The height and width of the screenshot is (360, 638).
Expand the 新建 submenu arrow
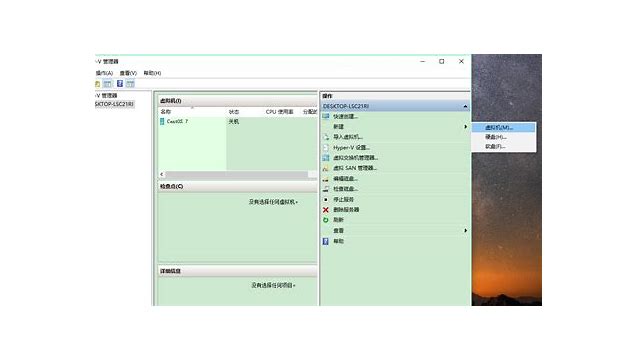click(x=465, y=127)
